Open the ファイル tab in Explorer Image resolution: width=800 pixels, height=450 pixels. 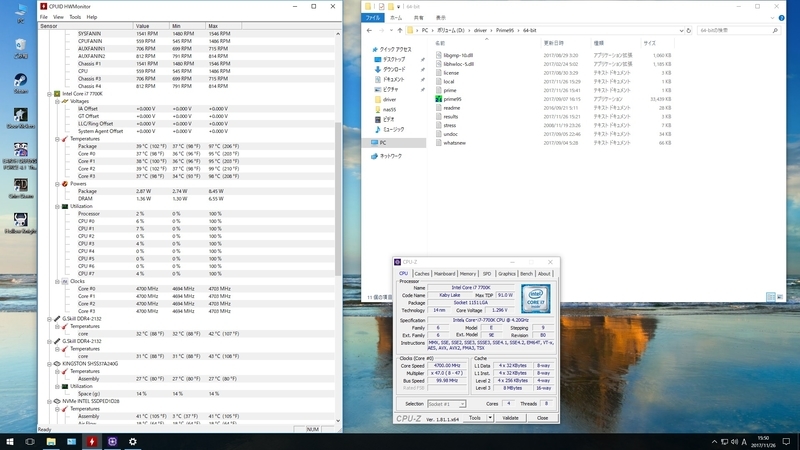click(x=373, y=18)
